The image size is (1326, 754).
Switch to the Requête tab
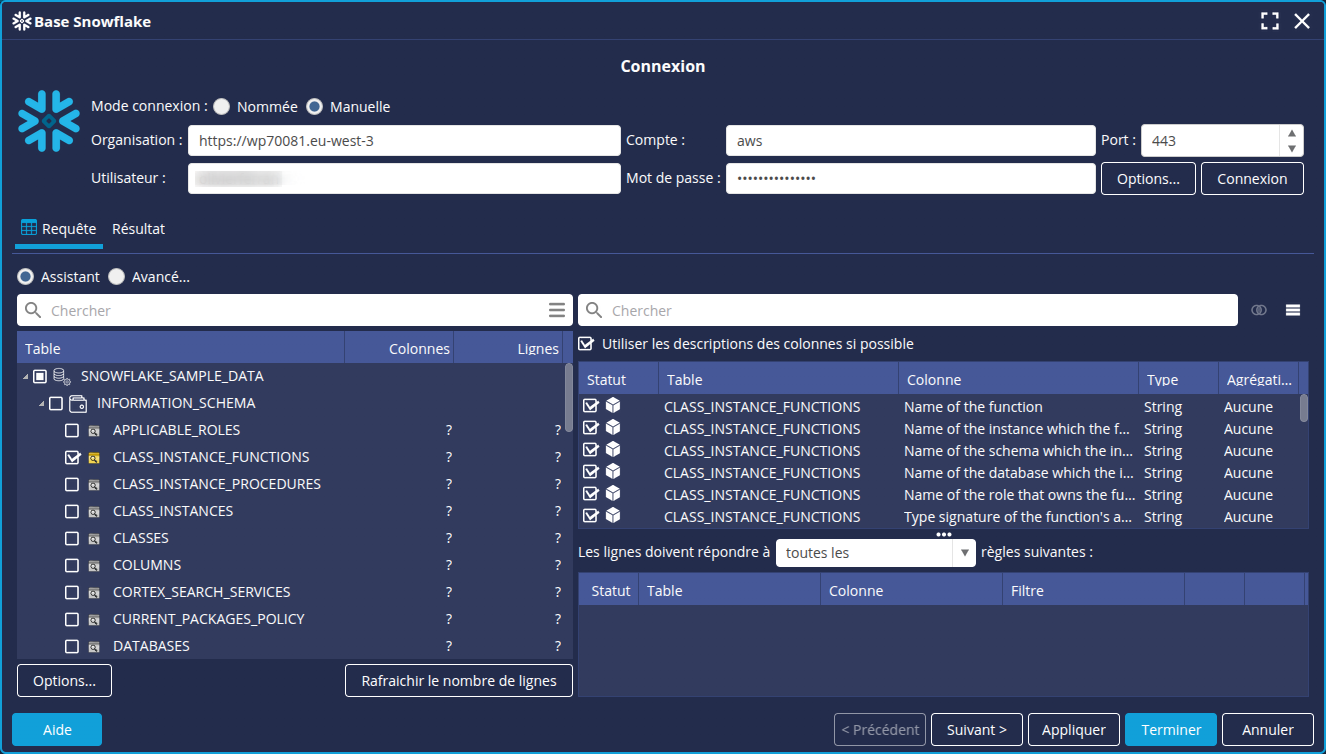[x=59, y=229]
